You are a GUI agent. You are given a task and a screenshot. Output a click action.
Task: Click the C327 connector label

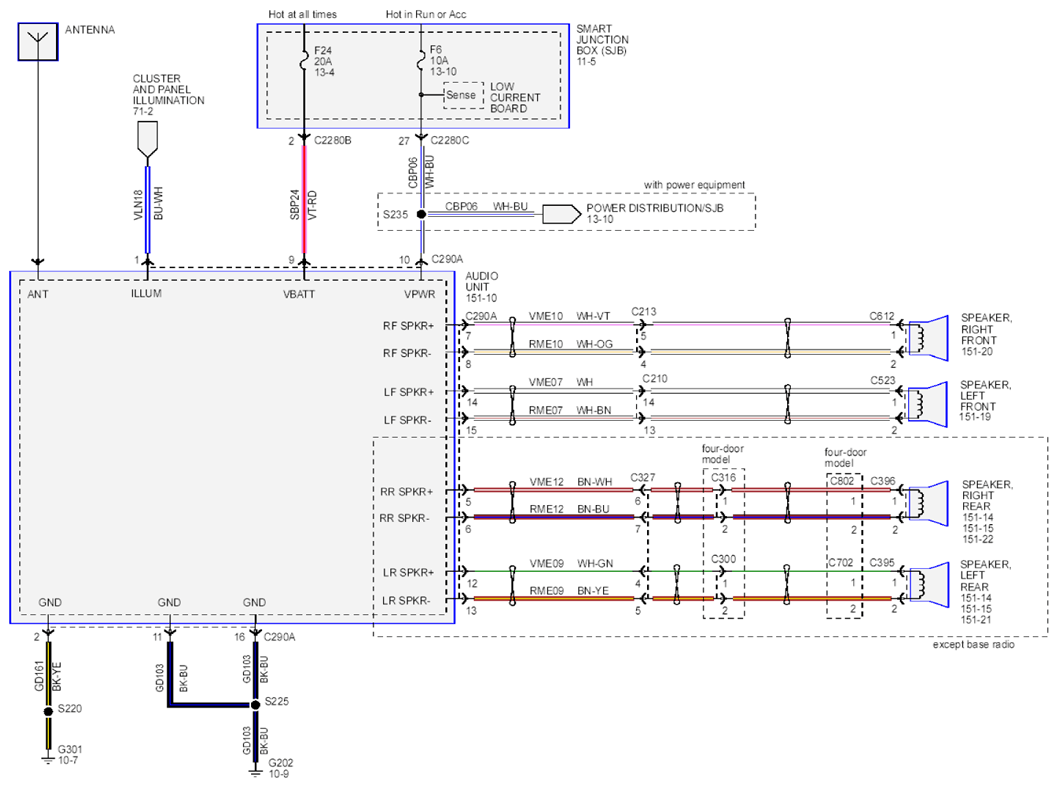coord(642,477)
